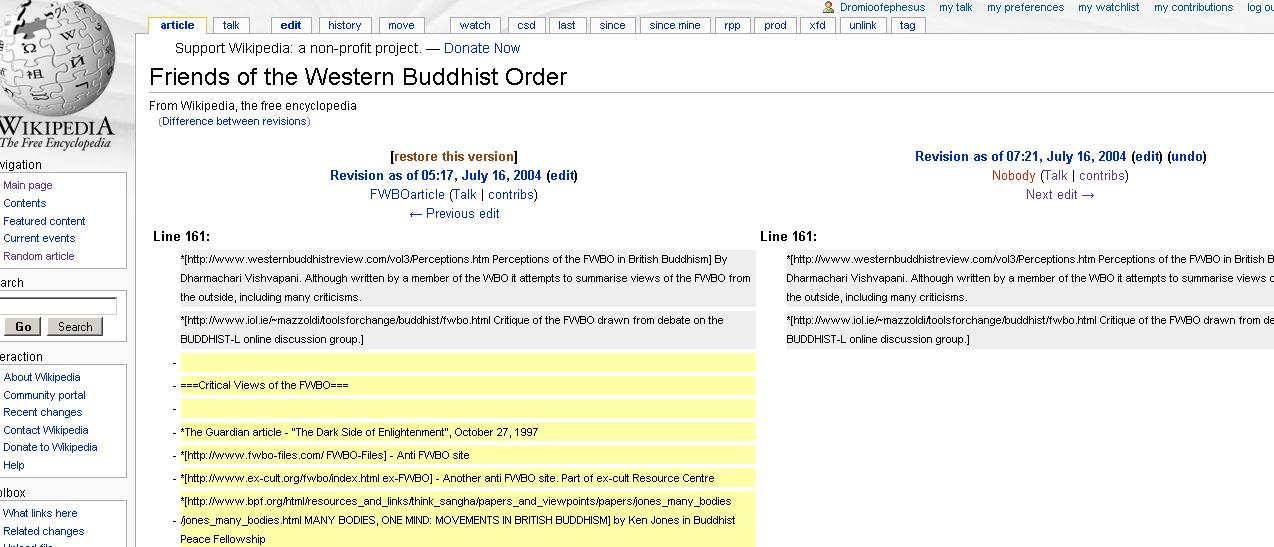Click restore this version link
1274x547 pixels.
pos(454,156)
